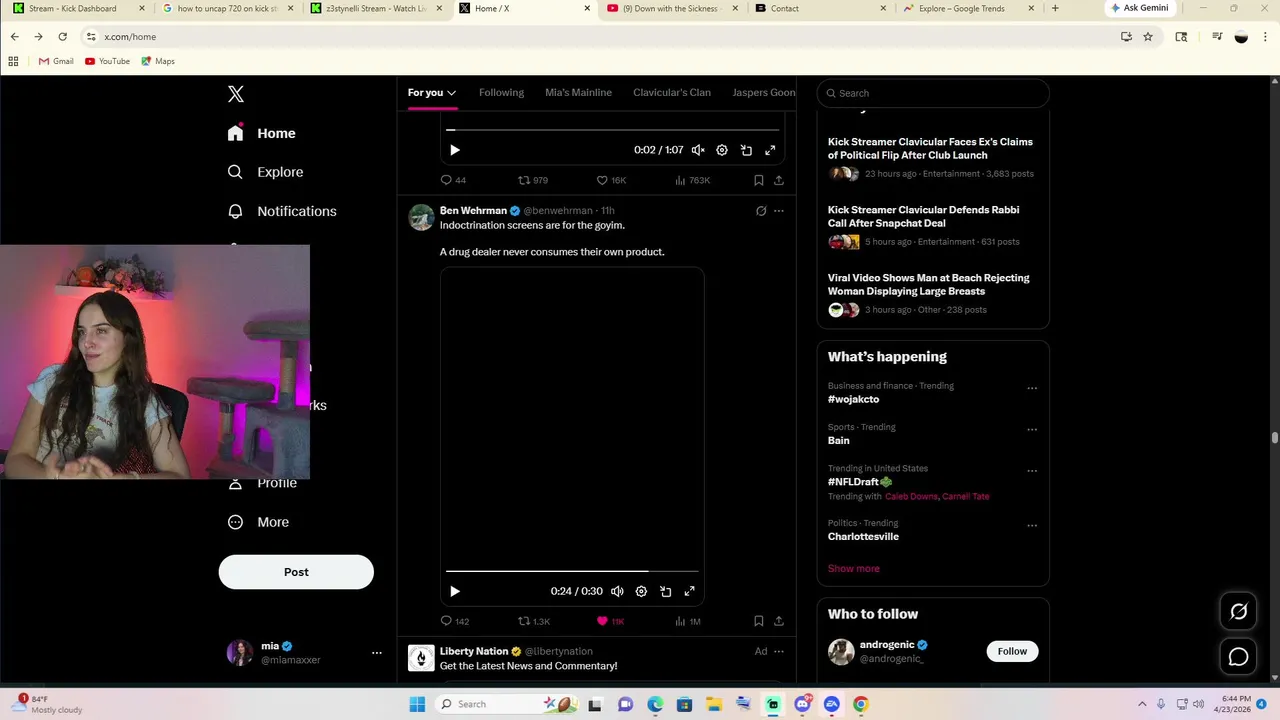View analytics showing 763K views
Image resolution: width=1280 pixels, height=720 pixels.
click(x=692, y=180)
